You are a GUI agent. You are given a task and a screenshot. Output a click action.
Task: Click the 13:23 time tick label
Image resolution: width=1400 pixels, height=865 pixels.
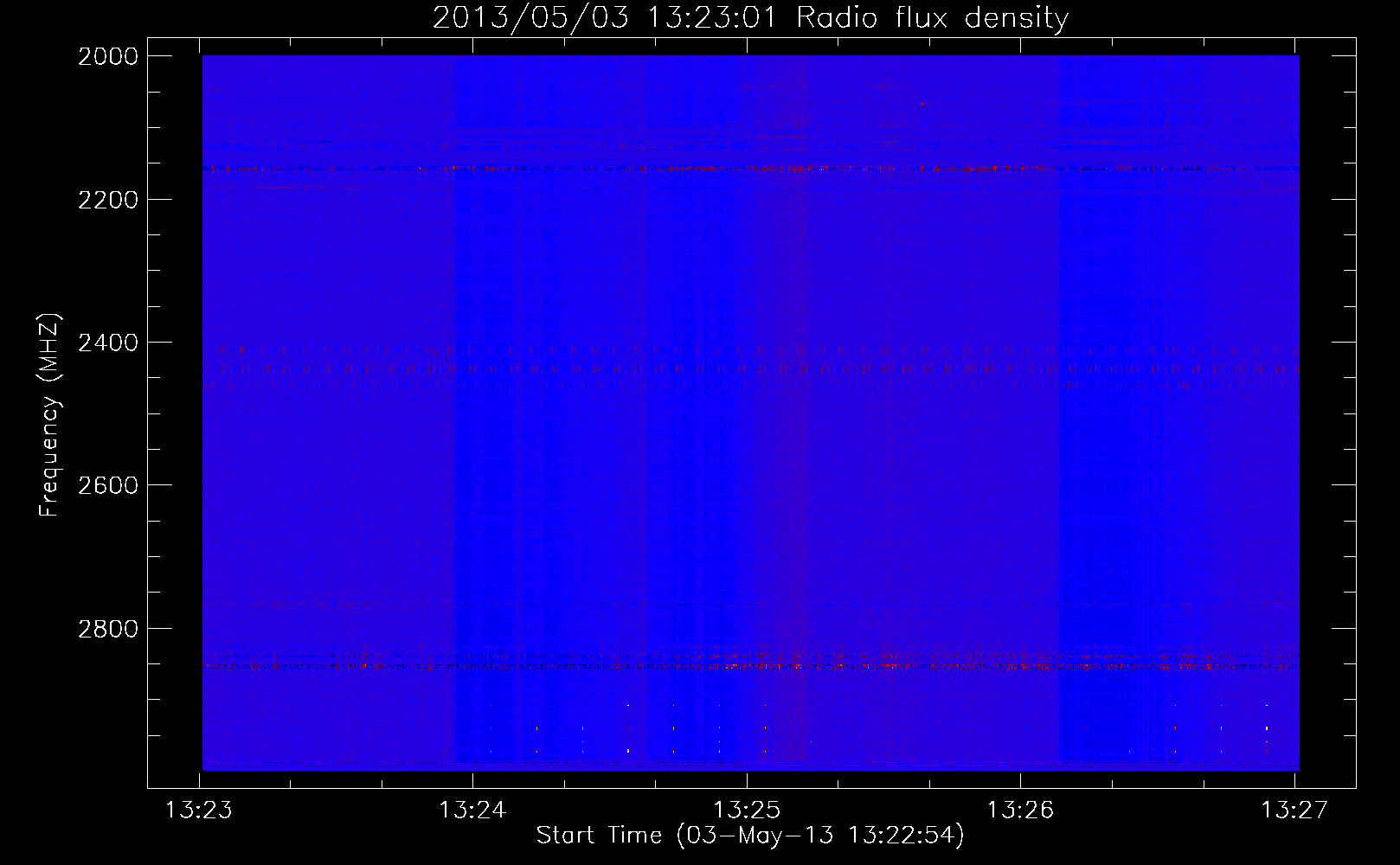(x=200, y=811)
